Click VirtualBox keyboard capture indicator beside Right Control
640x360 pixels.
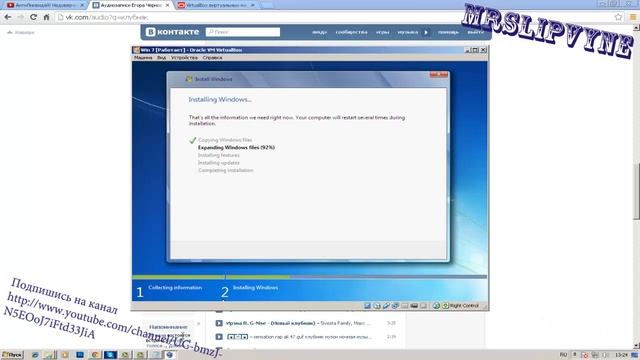pyautogui.click(x=445, y=306)
